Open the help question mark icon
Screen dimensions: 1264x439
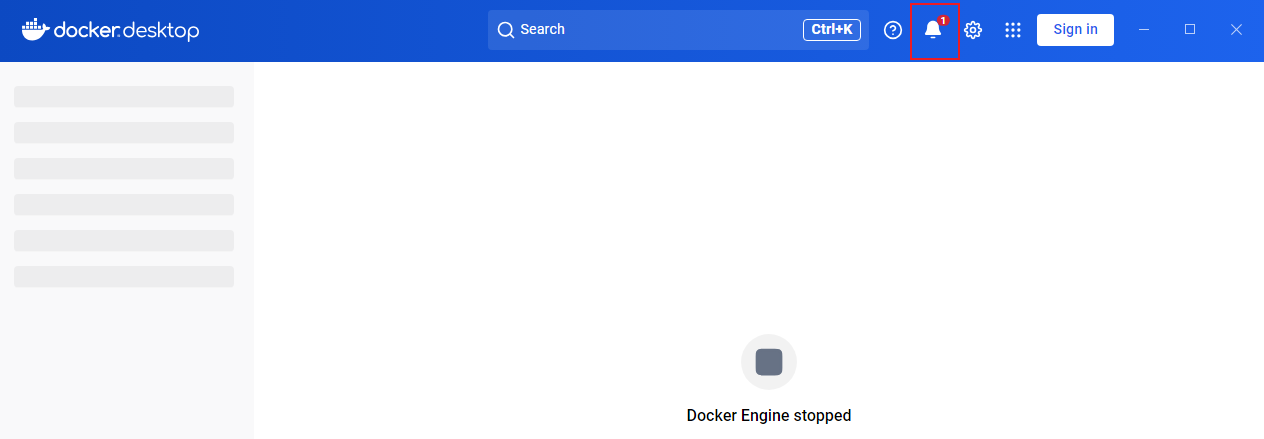893,30
